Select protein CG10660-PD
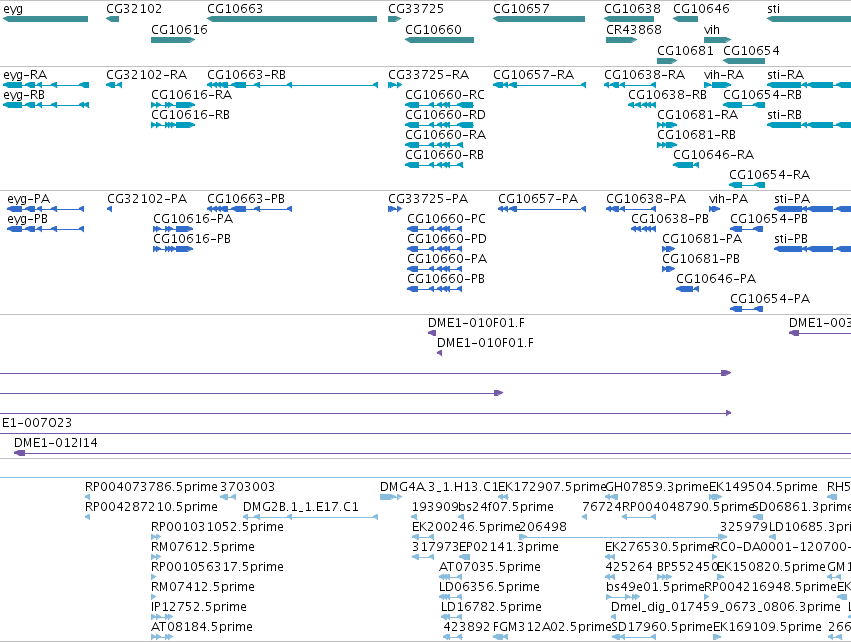Screen dimensions: 851x642 435,249
